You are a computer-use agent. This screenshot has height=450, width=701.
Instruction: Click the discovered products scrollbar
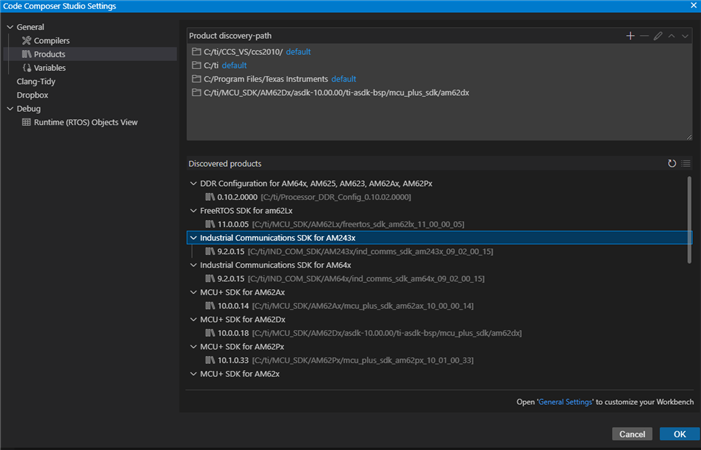pyautogui.click(x=689, y=220)
